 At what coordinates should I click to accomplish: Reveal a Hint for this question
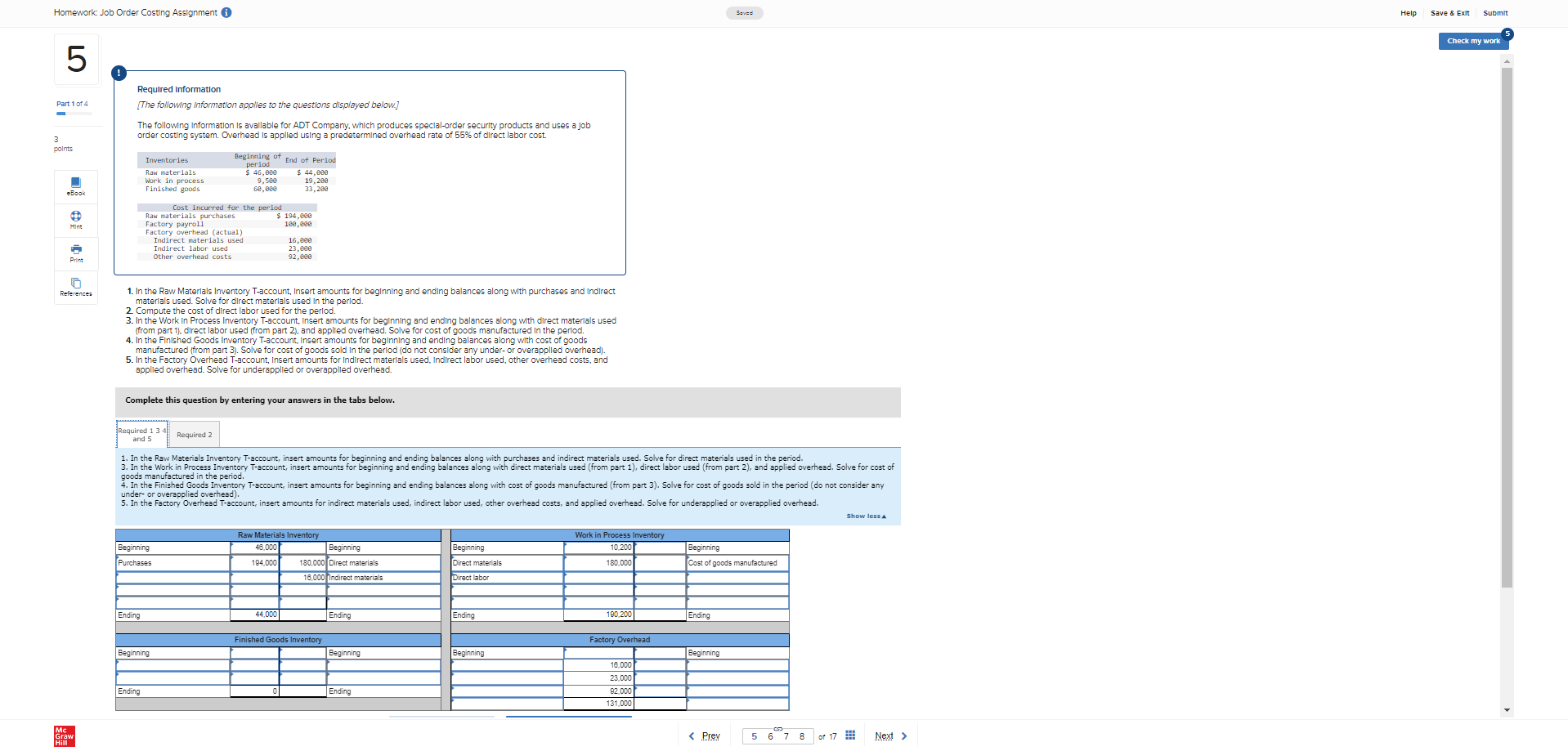click(75, 220)
